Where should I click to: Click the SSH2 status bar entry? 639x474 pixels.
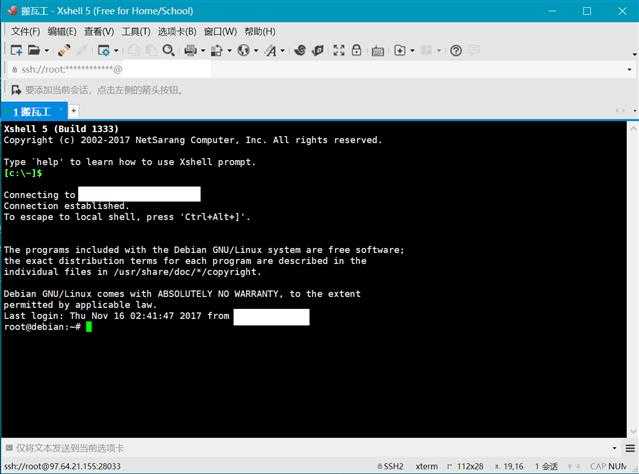coord(390,466)
